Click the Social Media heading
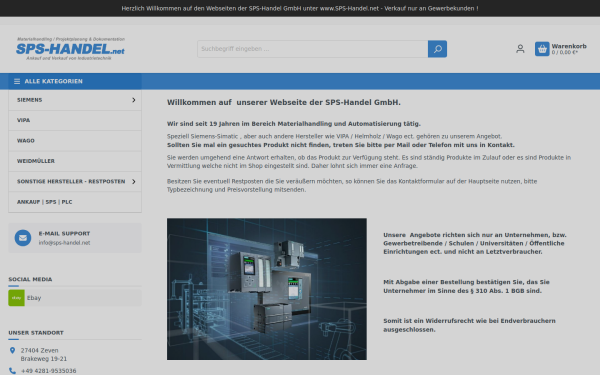The height and width of the screenshot is (375, 600). click(x=30, y=279)
